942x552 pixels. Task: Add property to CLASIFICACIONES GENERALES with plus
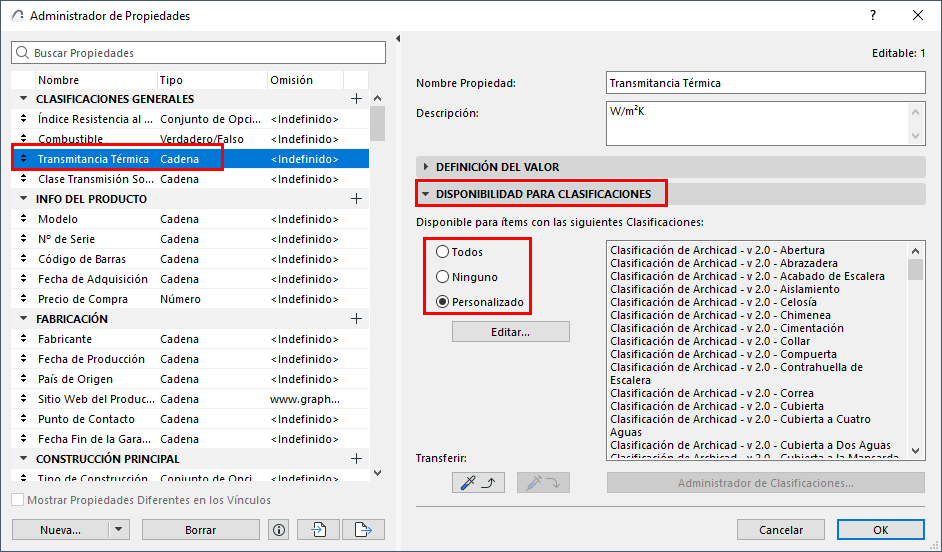click(x=356, y=99)
